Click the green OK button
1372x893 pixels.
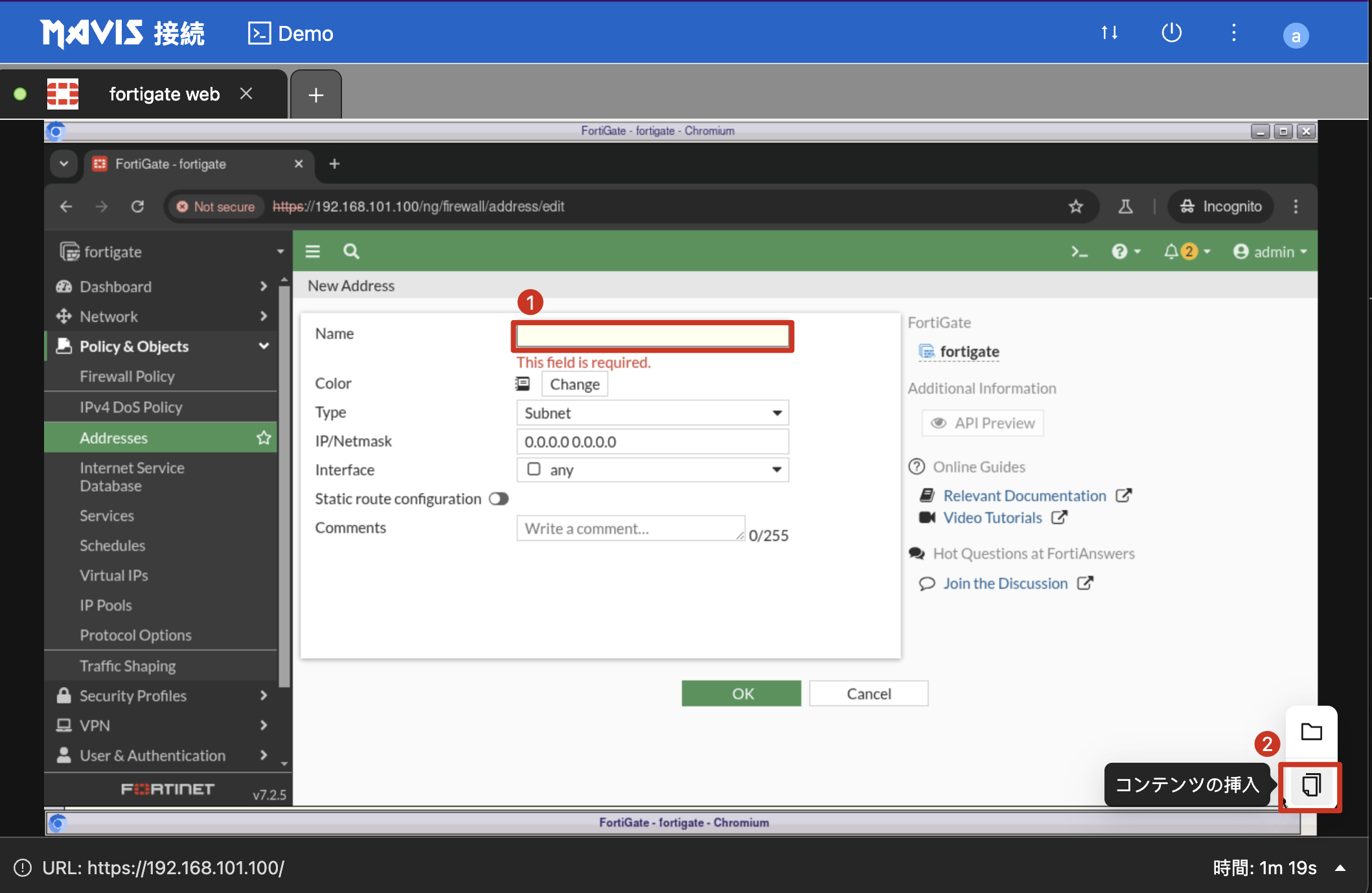(741, 694)
